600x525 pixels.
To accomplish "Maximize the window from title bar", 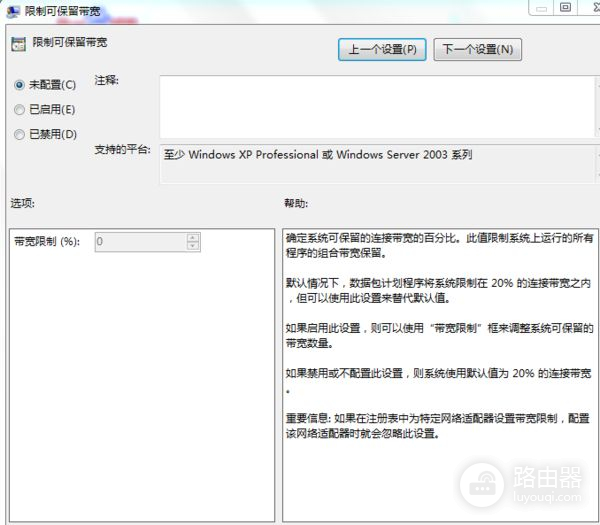I will click(x=565, y=7).
